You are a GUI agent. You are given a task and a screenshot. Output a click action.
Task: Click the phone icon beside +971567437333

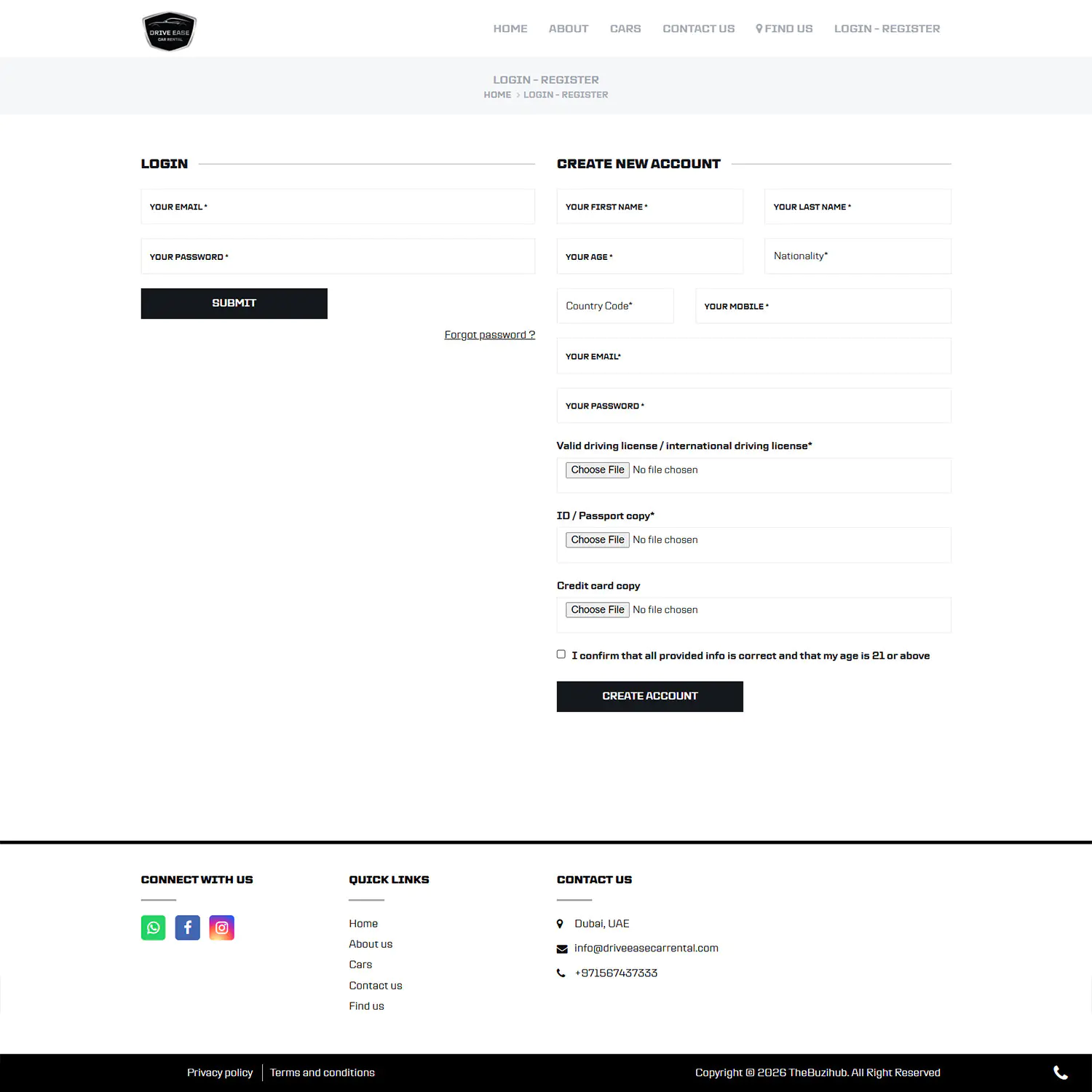click(x=561, y=973)
